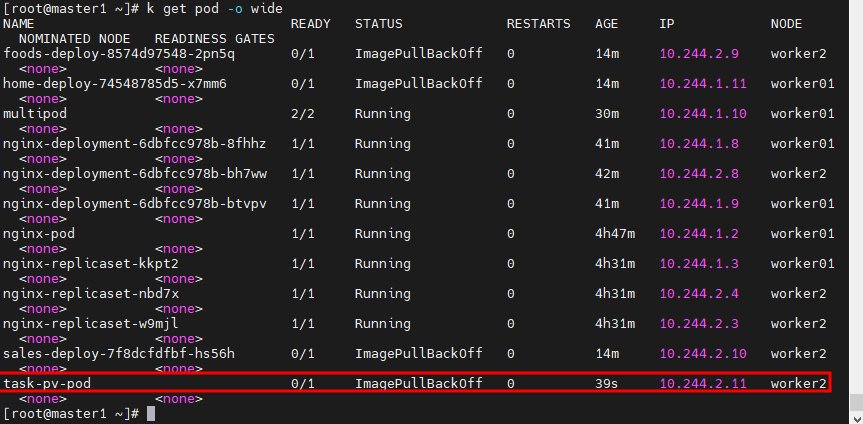Image resolution: width=863 pixels, height=424 pixels.
Task: Click the STATUS column header
Action: point(379,24)
